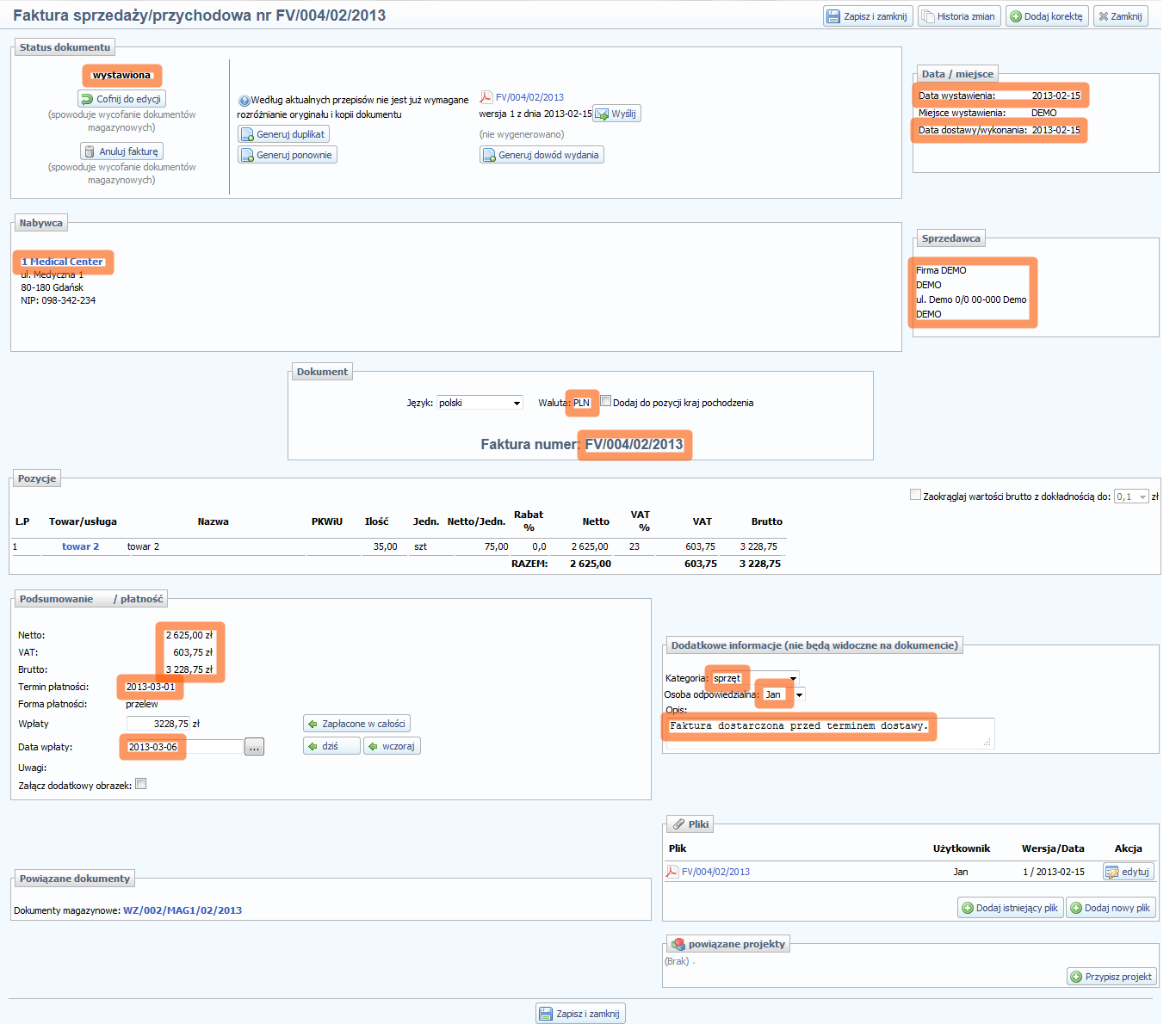Open the Język dropdown showing polski
The height and width of the screenshot is (1024, 1176).
click(x=480, y=403)
